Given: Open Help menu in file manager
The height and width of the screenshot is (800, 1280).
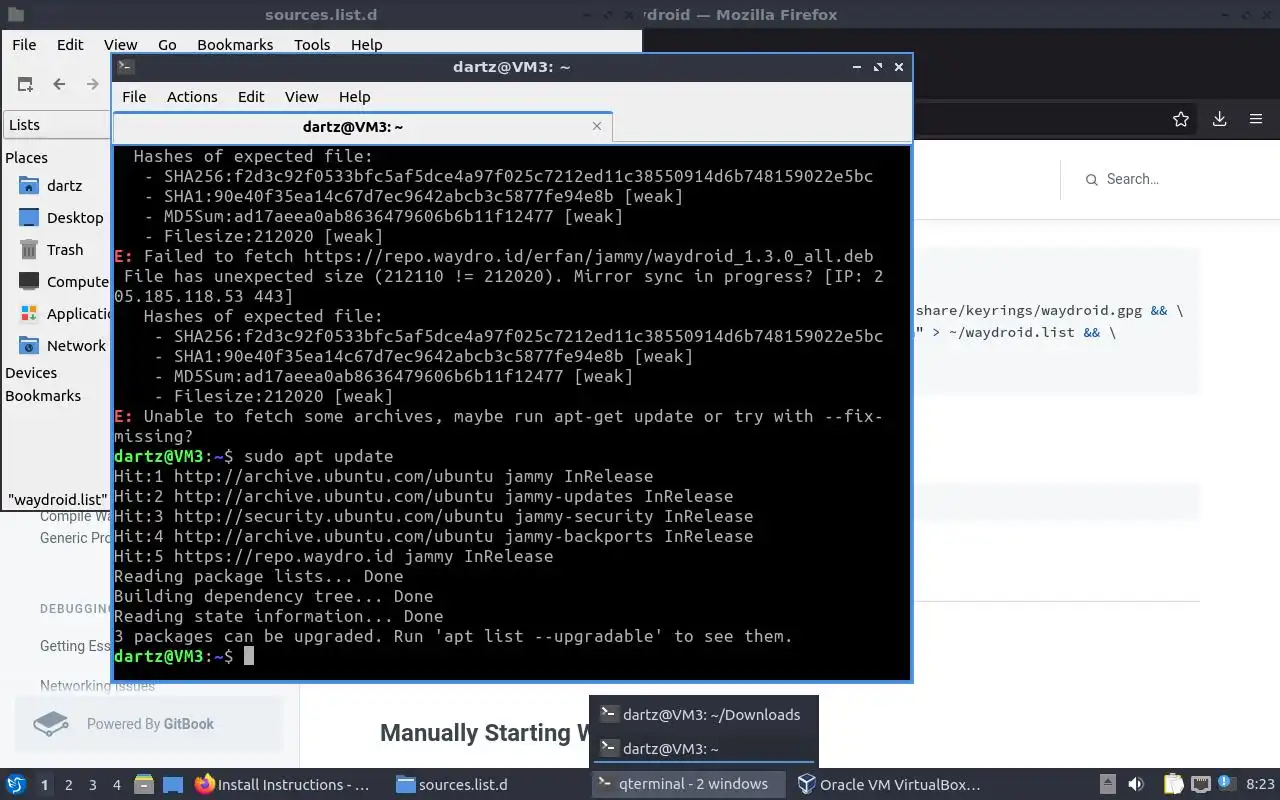Looking at the screenshot, I should pyautogui.click(x=366, y=45).
